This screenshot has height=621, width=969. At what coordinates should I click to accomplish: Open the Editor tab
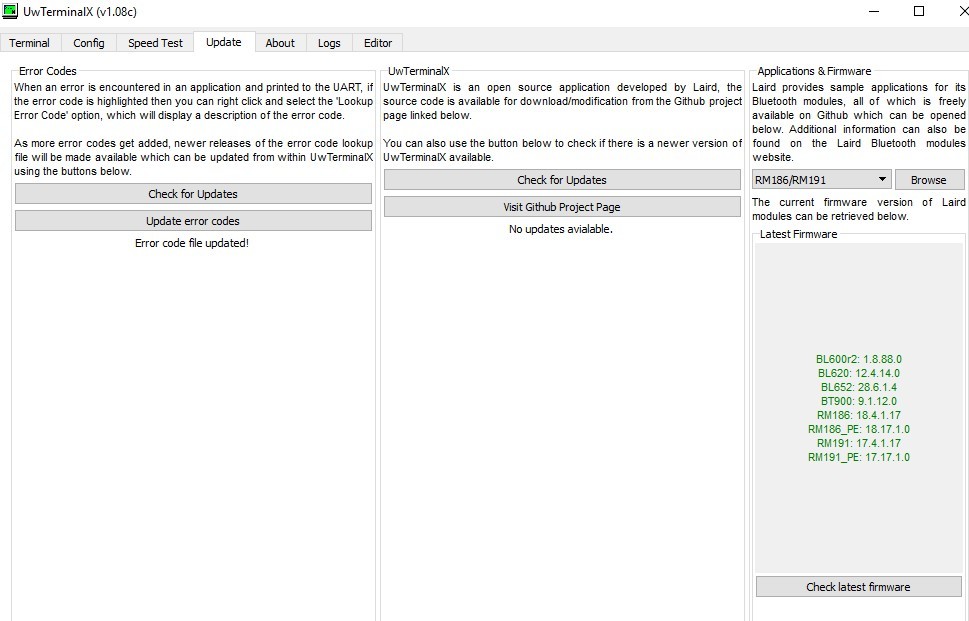pos(378,43)
